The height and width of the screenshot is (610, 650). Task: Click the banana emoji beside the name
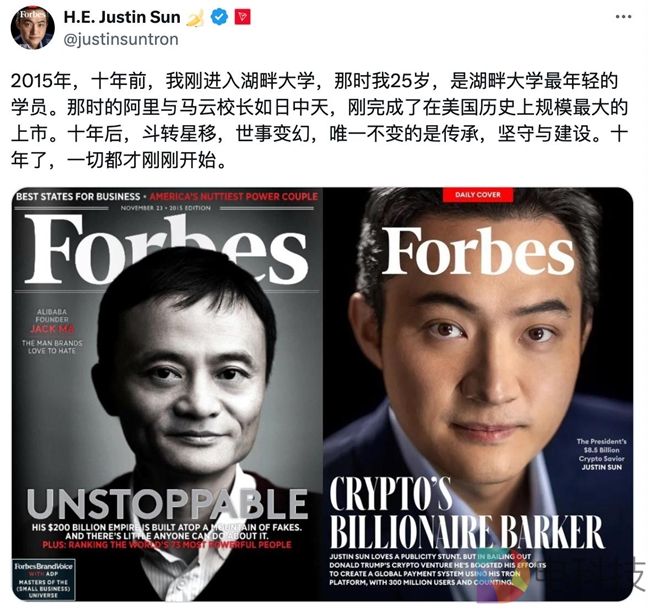[x=196, y=17]
